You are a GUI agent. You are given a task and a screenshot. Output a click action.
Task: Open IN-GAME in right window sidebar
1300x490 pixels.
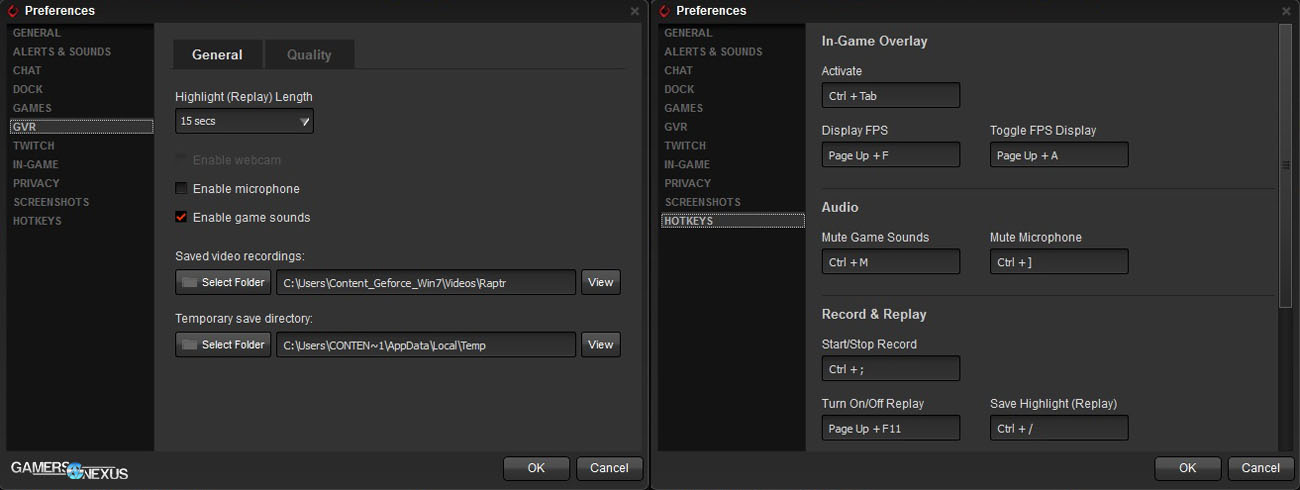coord(688,165)
